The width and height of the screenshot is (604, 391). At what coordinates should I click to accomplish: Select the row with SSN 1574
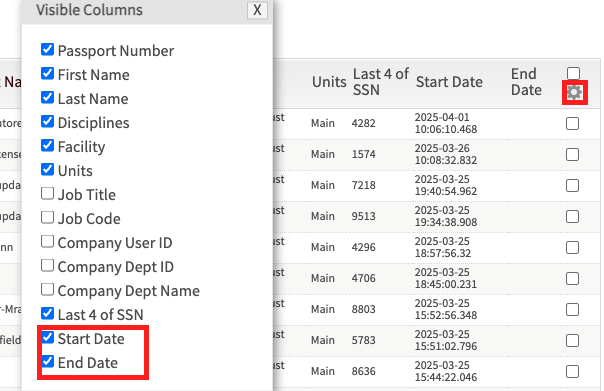point(572,154)
